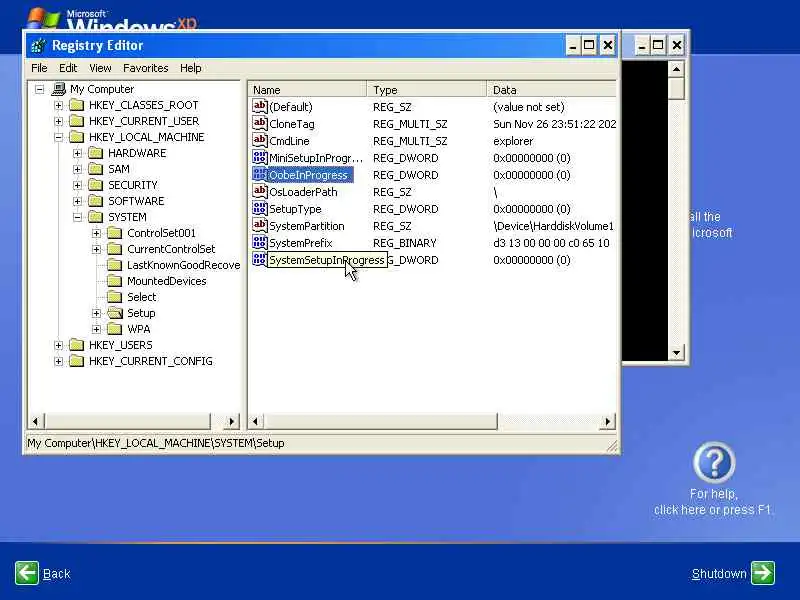Click the HKEY_LOCAL_MACHINE folder icon
The width and height of the screenshot is (800, 600).
point(77,137)
